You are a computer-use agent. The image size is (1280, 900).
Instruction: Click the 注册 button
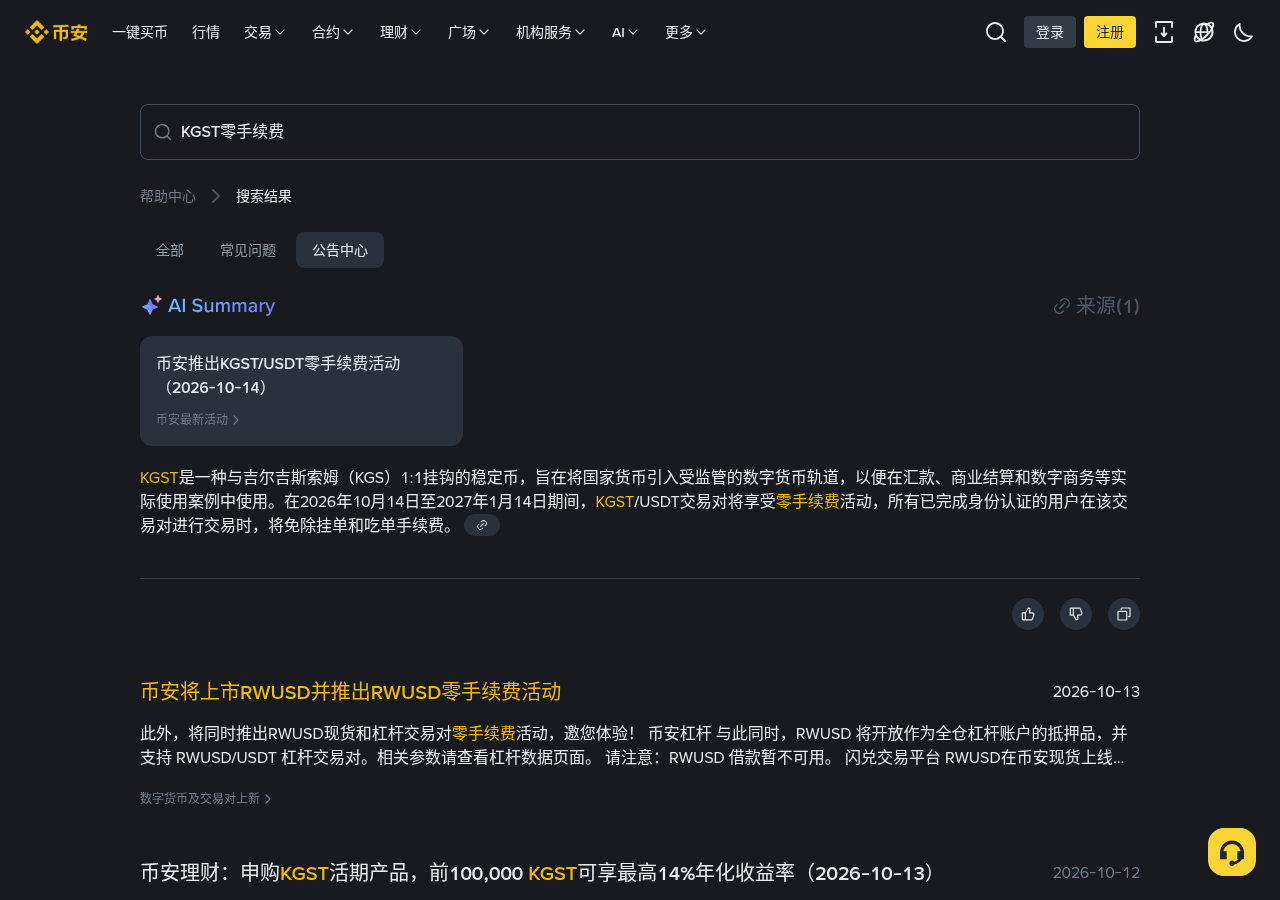point(1110,32)
